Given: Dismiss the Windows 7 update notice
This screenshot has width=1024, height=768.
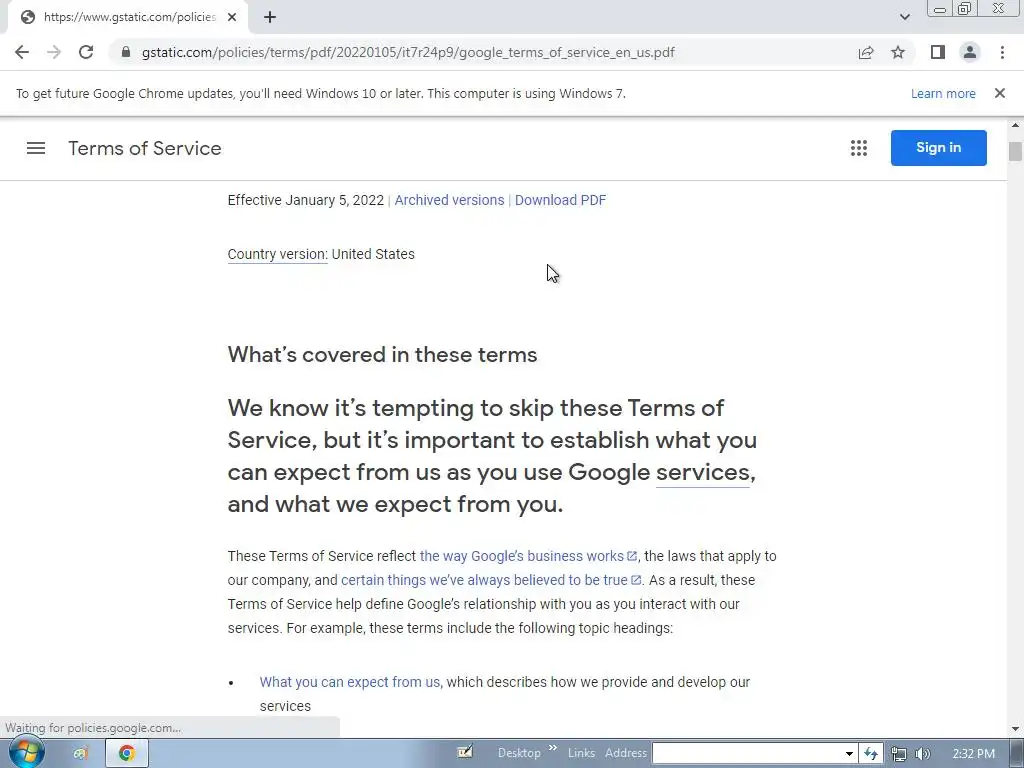Looking at the screenshot, I should (x=1000, y=93).
